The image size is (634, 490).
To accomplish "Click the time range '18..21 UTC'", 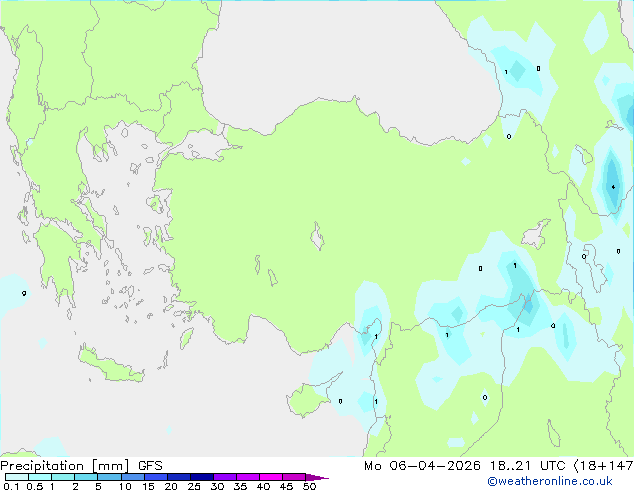I will pos(527,466).
